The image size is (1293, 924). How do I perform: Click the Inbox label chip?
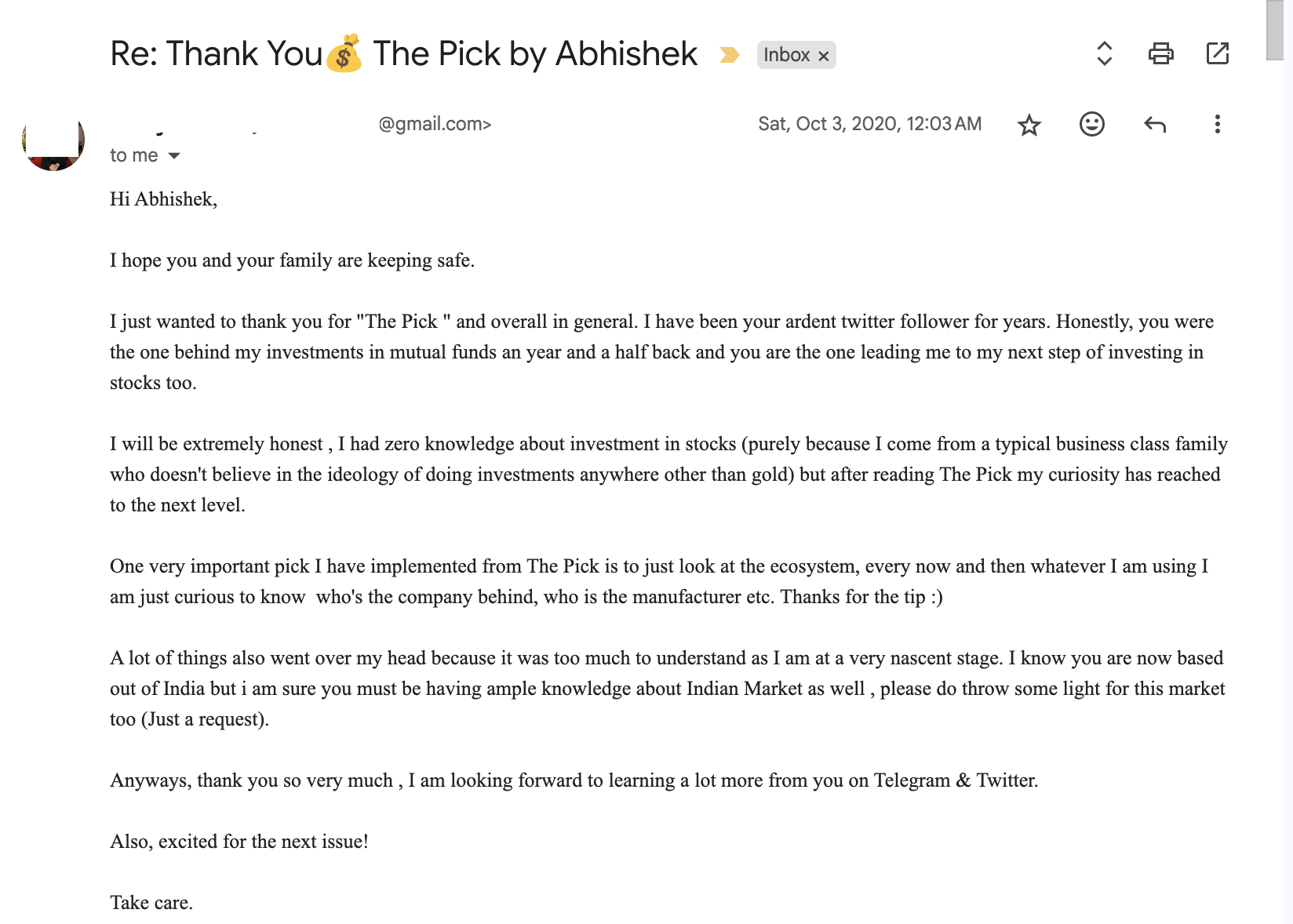pyautogui.click(x=787, y=55)
